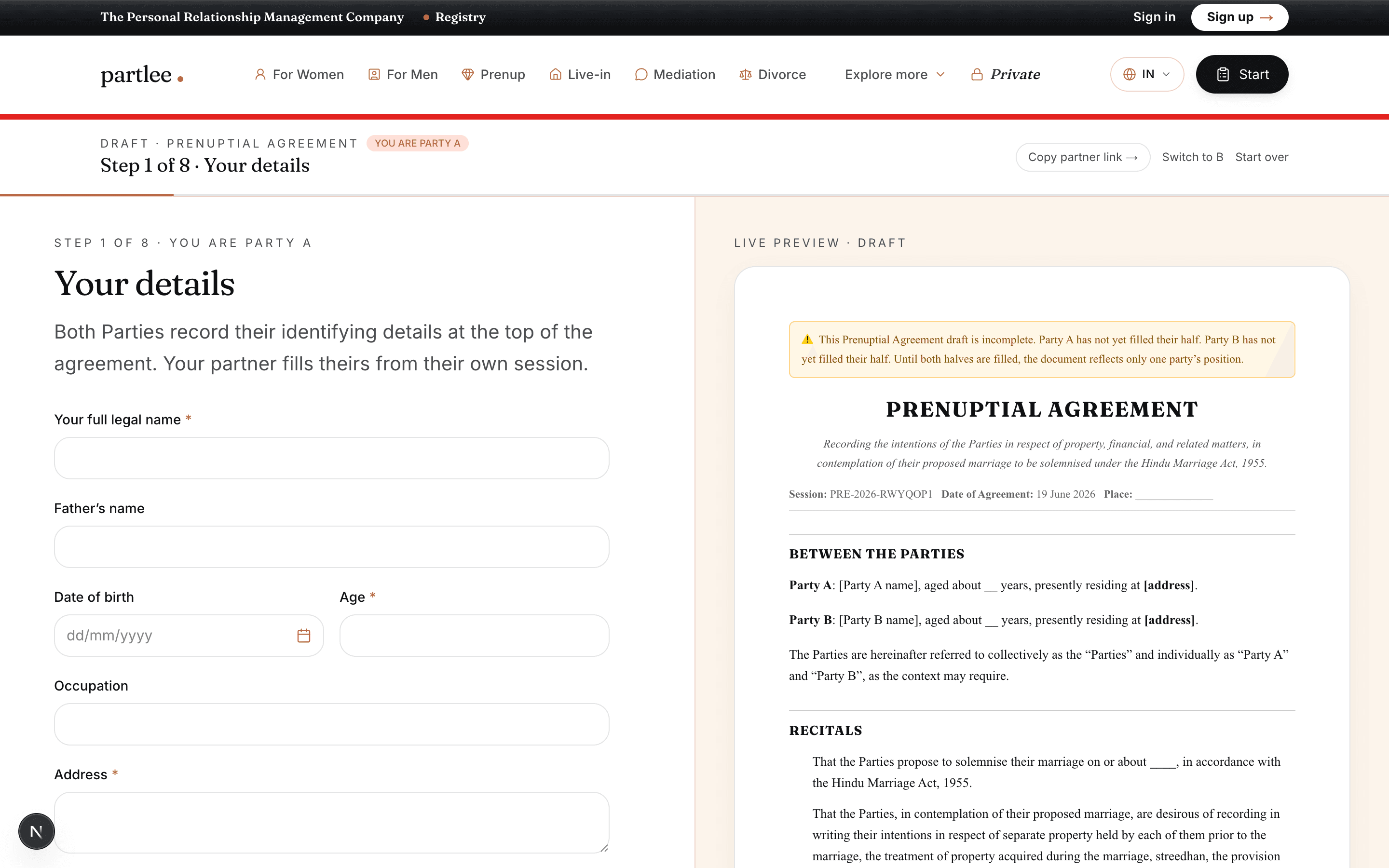Viewport: 1389px width, 868px height.
Task: Focus the Occupation field
Action: [x=332, y=724]
